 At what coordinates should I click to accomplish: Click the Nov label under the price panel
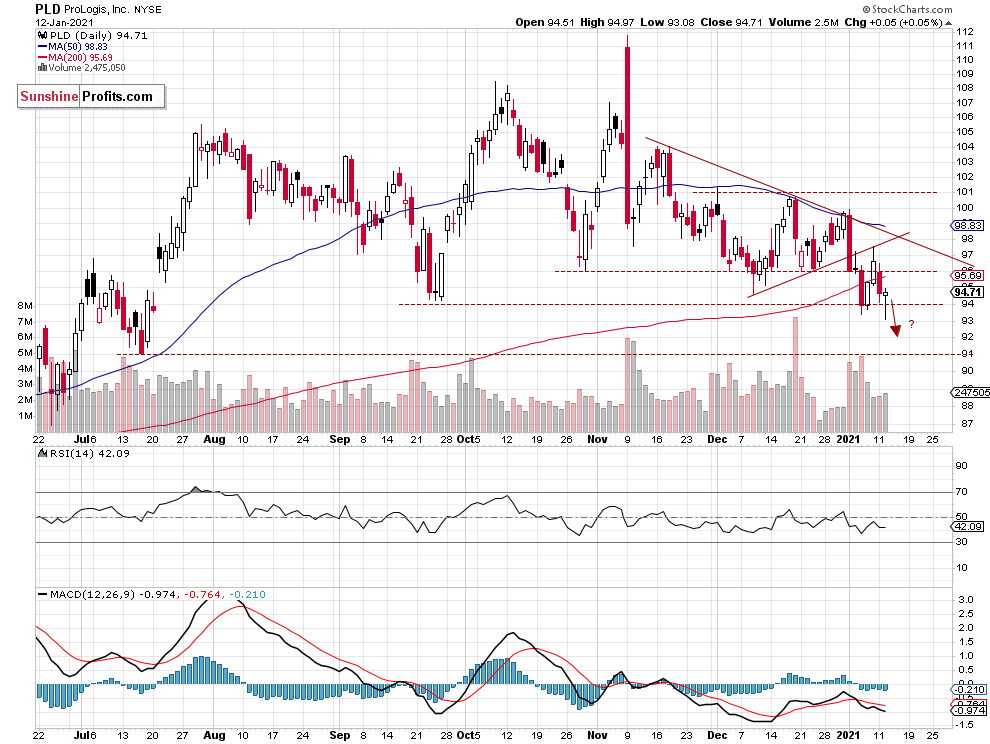tap(597, 440)
